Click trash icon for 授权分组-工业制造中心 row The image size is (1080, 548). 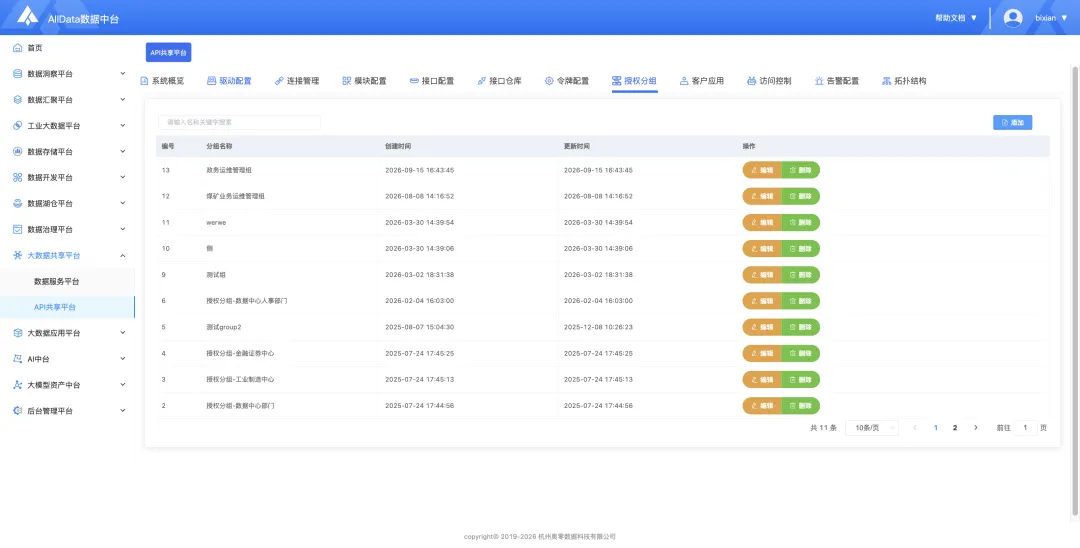coord(793,379)
